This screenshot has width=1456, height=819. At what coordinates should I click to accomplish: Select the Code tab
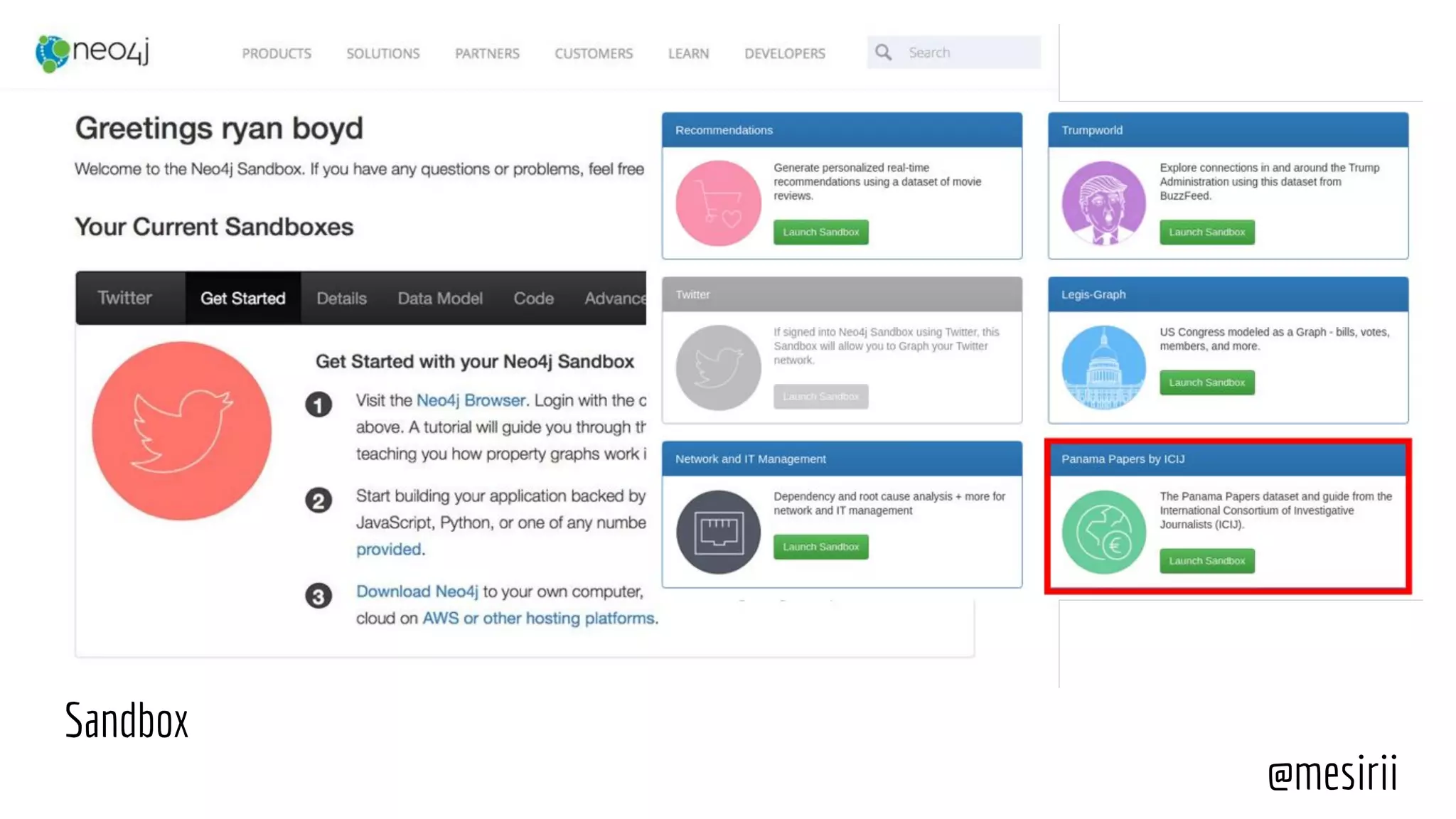533,299
